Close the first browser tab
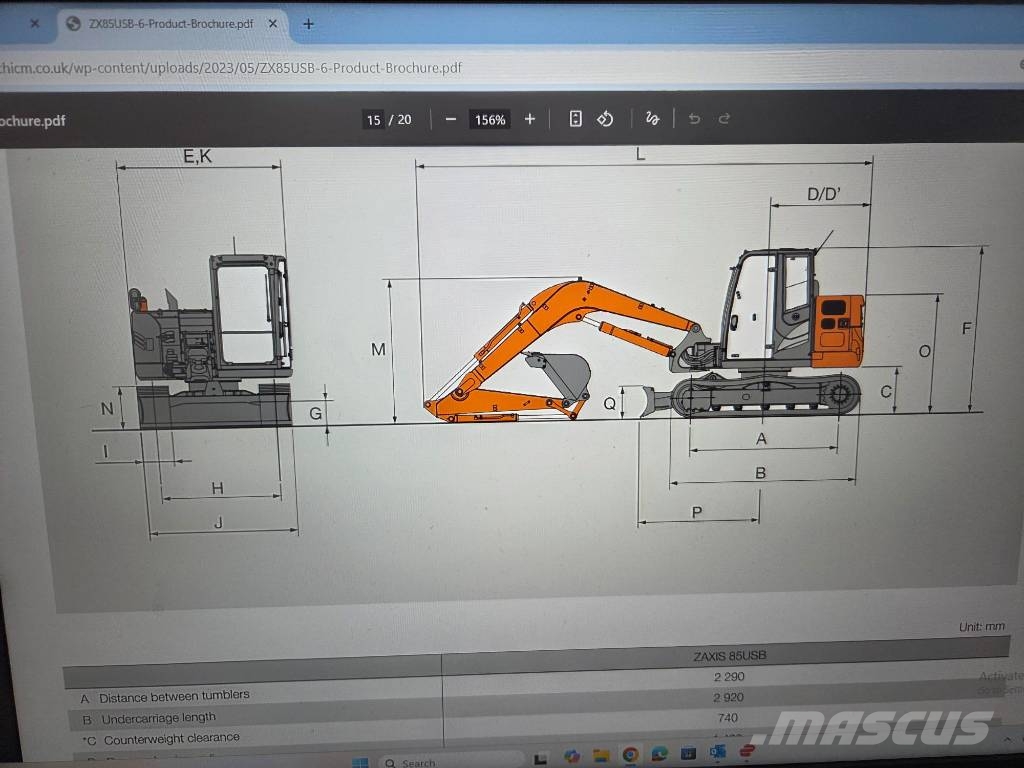Viewport: 1024px width, 768px height. (x=35, y=24)
